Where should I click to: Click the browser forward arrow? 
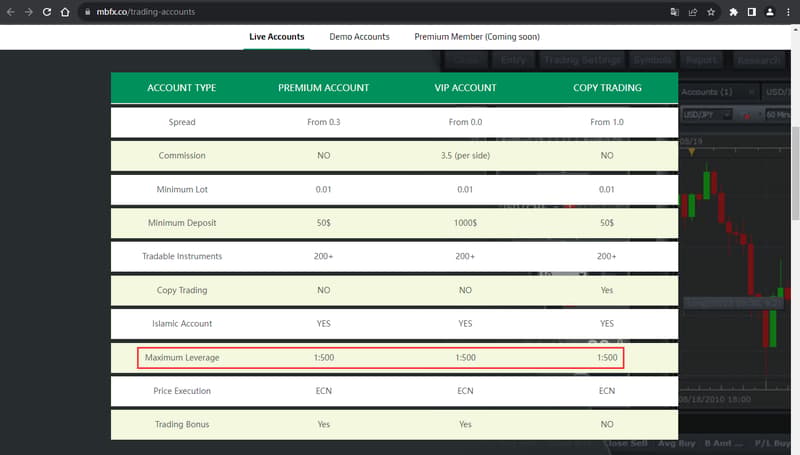pos(29,12)
